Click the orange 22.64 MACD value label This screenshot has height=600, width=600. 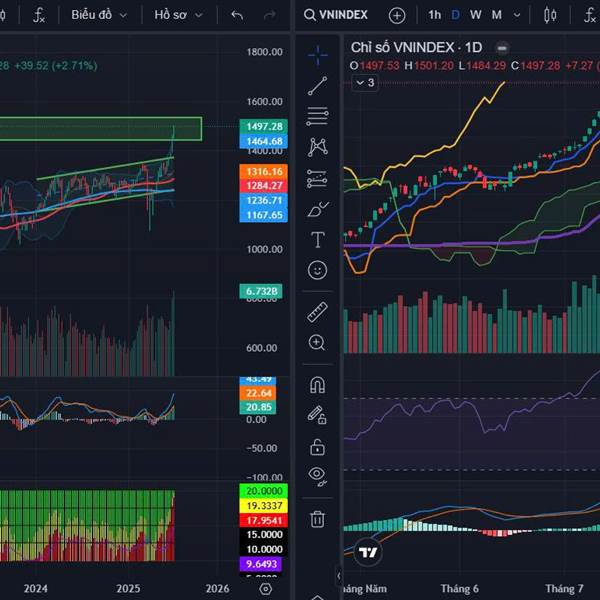tap(258, 393)
